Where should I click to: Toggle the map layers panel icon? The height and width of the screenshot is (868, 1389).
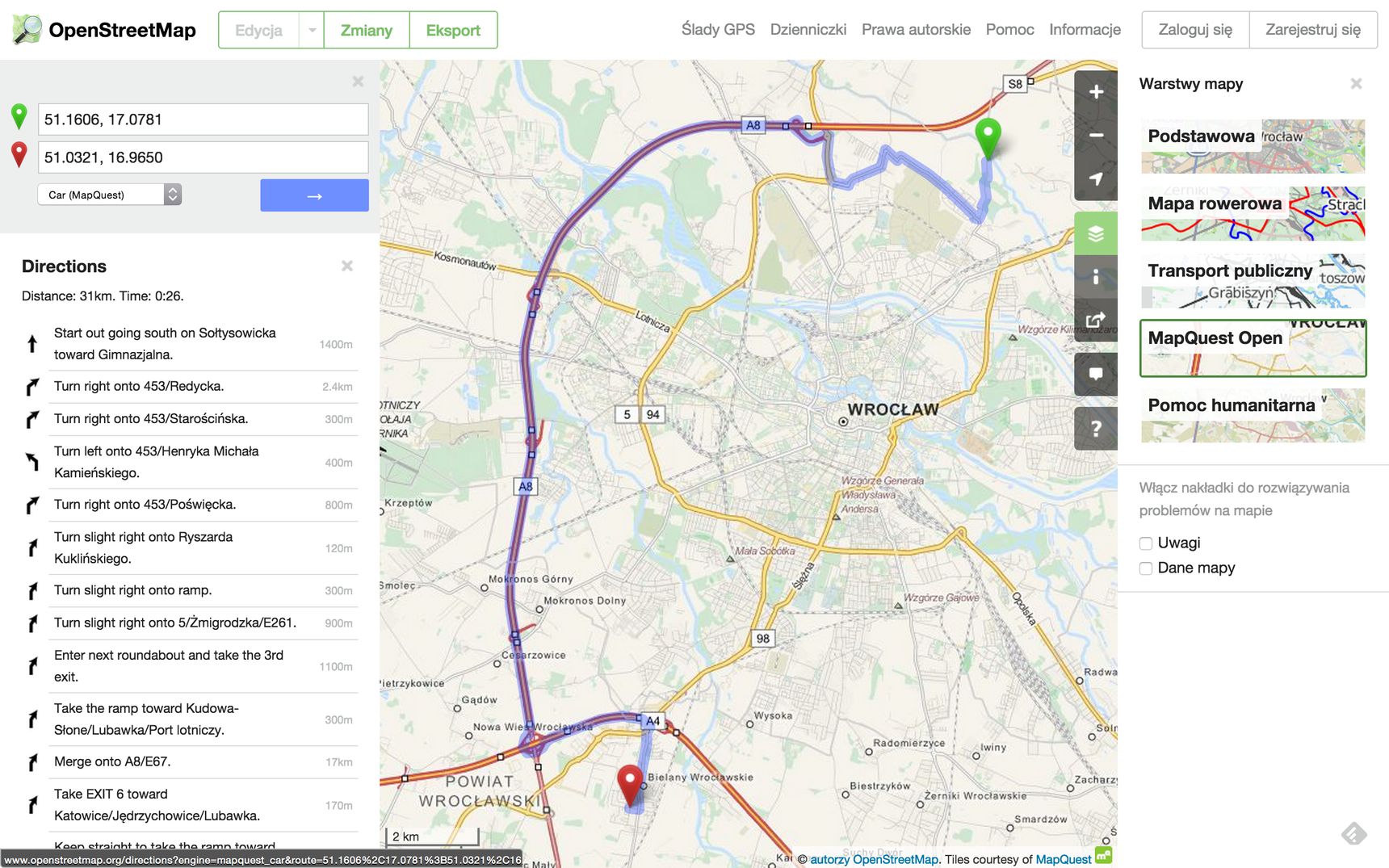pyautogui.click(x=1096, y=233)
